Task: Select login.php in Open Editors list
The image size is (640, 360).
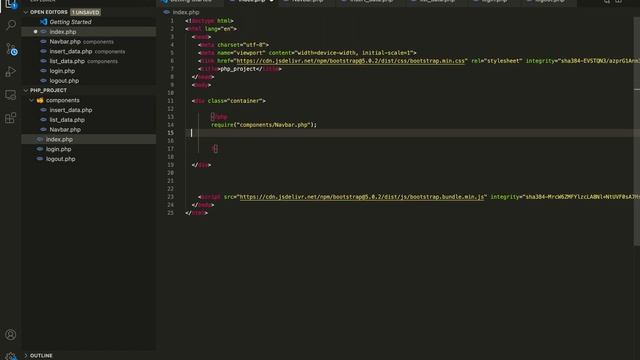Action: [62, 71]
